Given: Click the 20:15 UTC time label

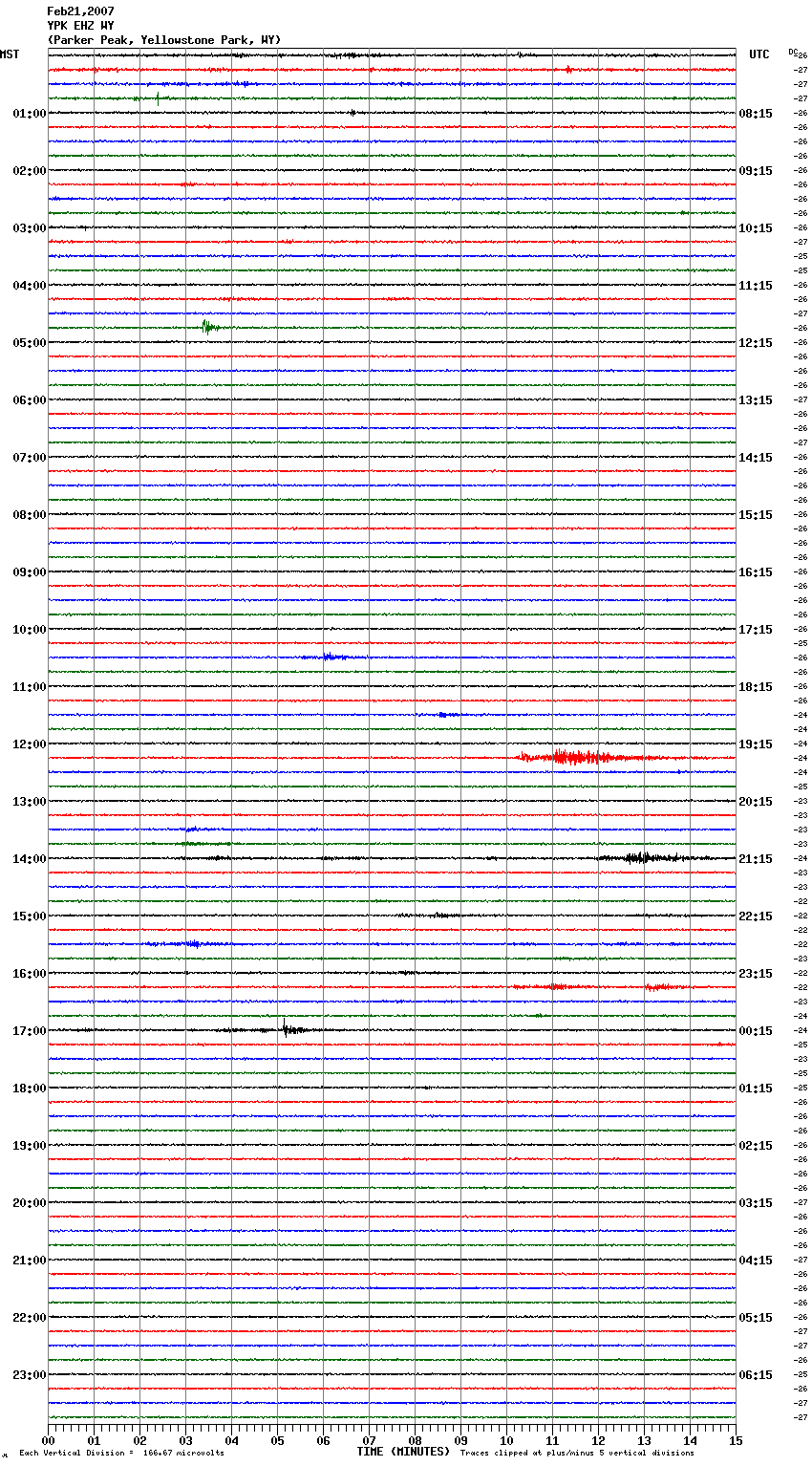Looking at the screenshot, I should tap(756, 802).
